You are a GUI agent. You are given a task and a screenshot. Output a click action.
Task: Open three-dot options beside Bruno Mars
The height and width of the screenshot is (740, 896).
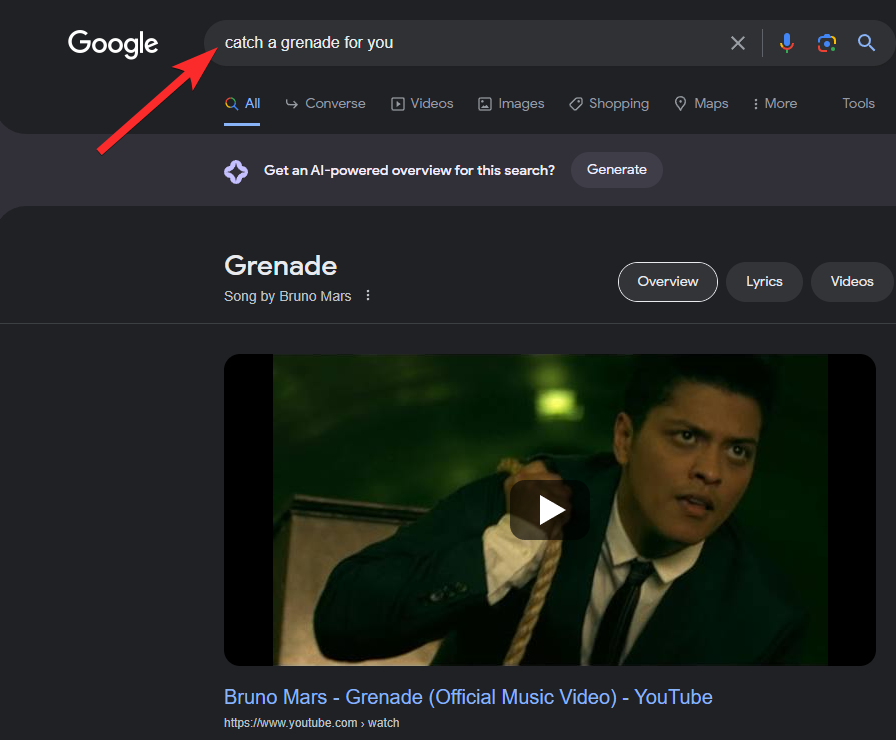coord(368,296)
